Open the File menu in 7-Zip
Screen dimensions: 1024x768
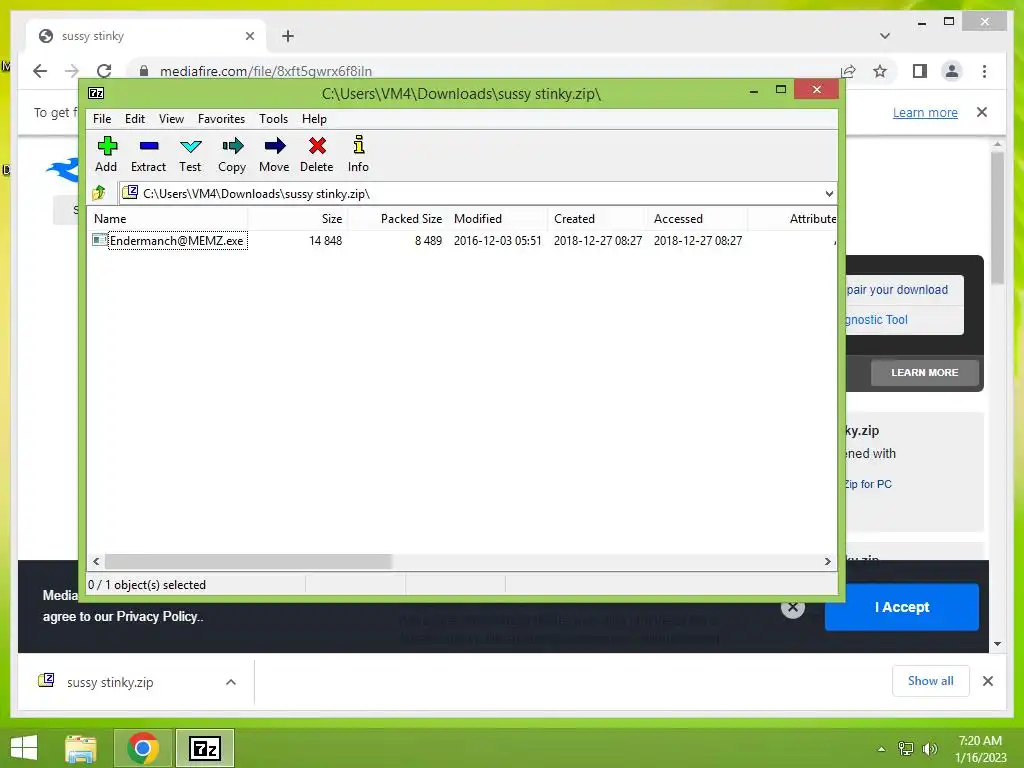coord(102,119)
